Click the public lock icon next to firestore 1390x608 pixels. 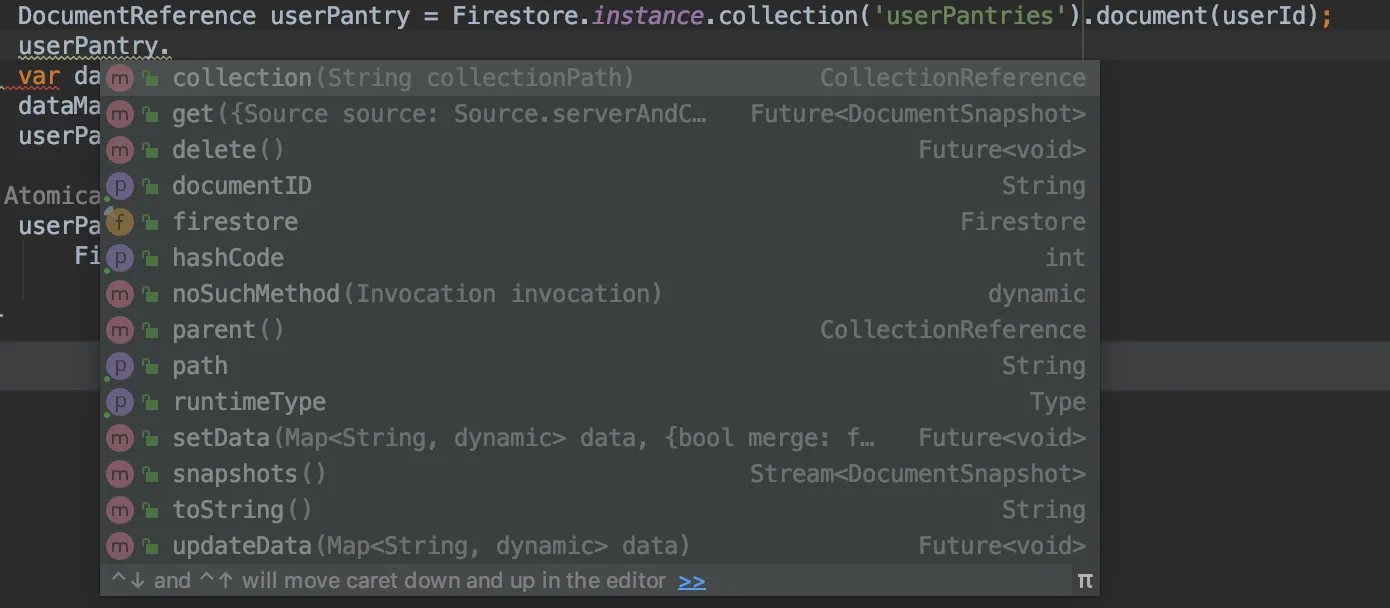[x=150, y=222]
